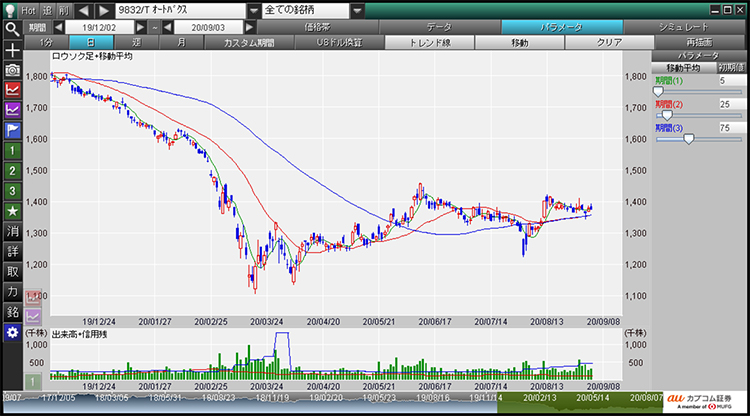Viewport: 750px width, 416px height.
Task: Toggle カスタム期間 custom period
Action: pos(249,43)
